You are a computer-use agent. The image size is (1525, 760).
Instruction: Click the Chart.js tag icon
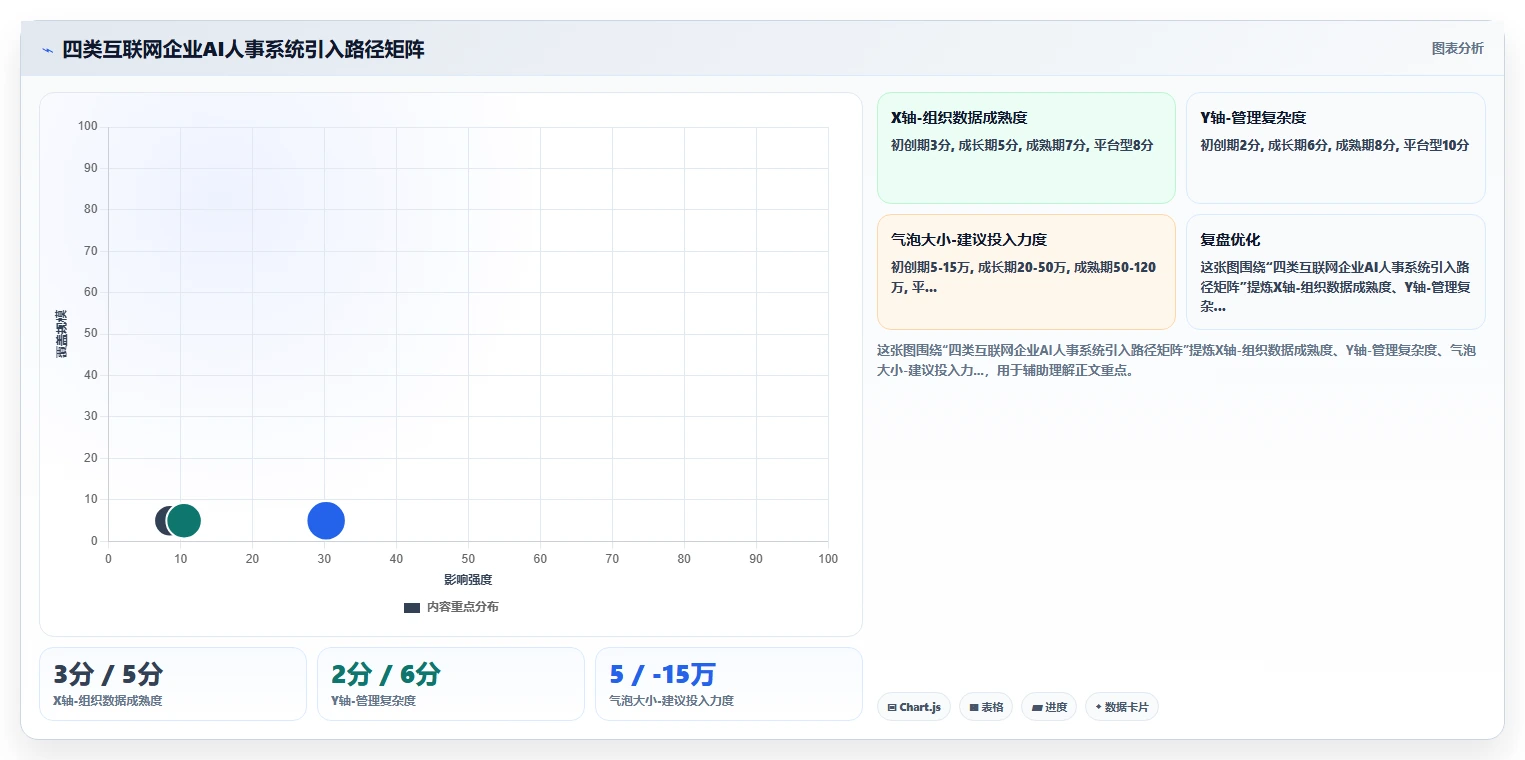[x=892, y=708]
